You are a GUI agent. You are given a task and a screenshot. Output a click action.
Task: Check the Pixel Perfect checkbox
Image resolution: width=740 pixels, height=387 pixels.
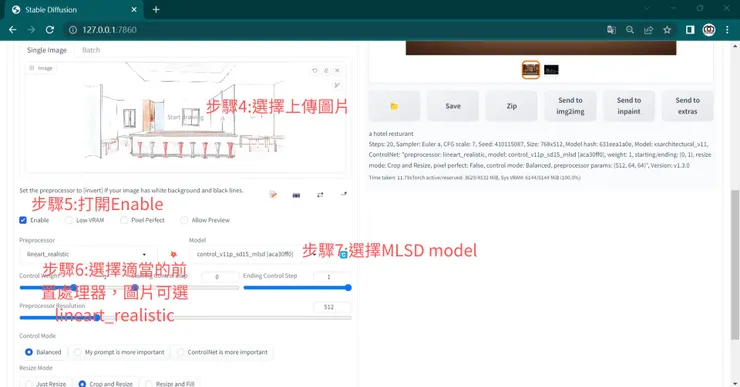[x=124, y=220]
